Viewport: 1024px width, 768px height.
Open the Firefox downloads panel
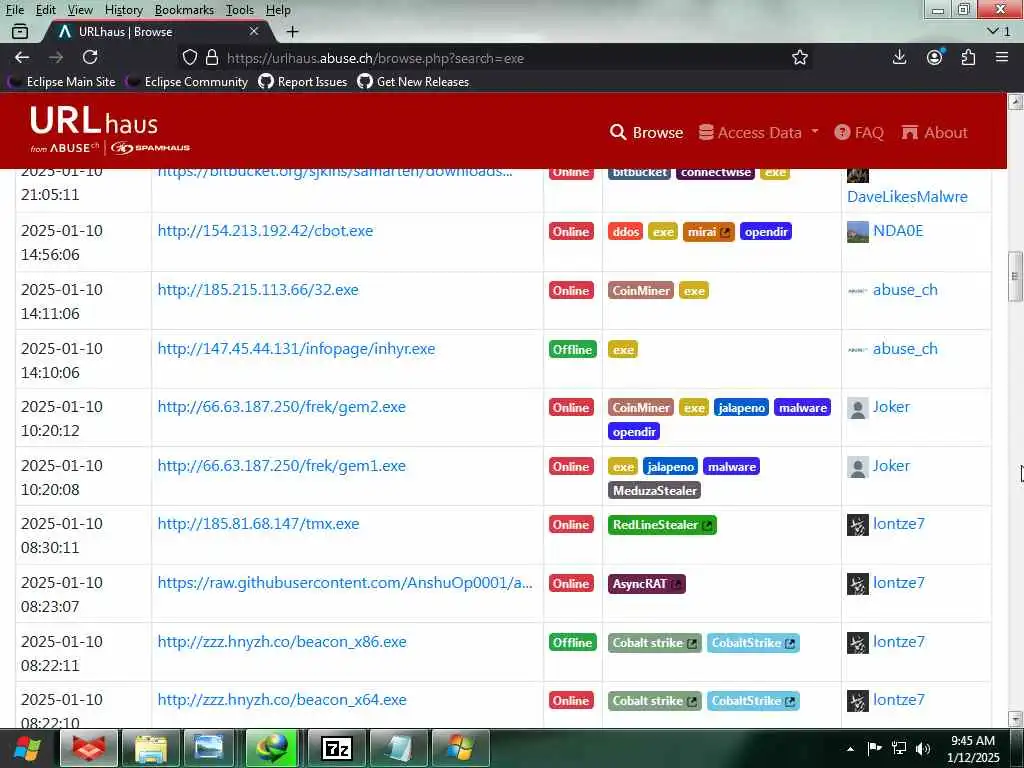(899, 57)
